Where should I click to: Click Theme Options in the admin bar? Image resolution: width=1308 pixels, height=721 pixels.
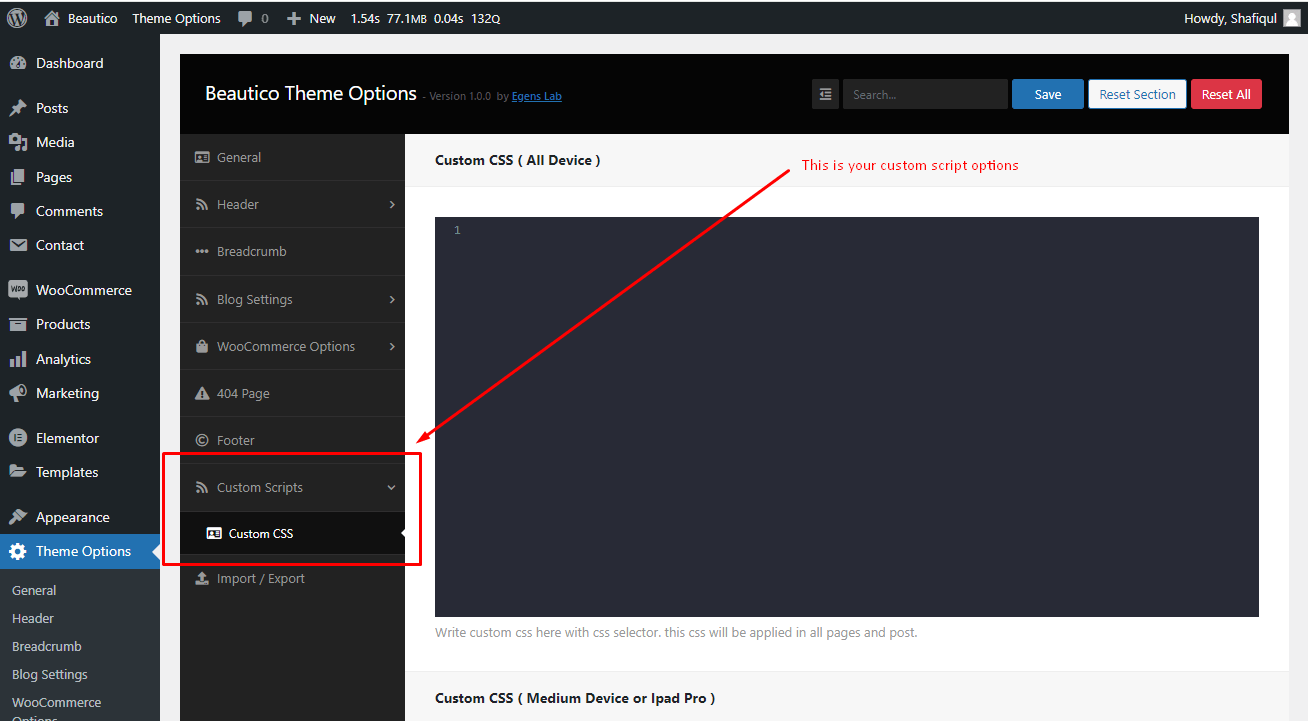tap(176, 18)
